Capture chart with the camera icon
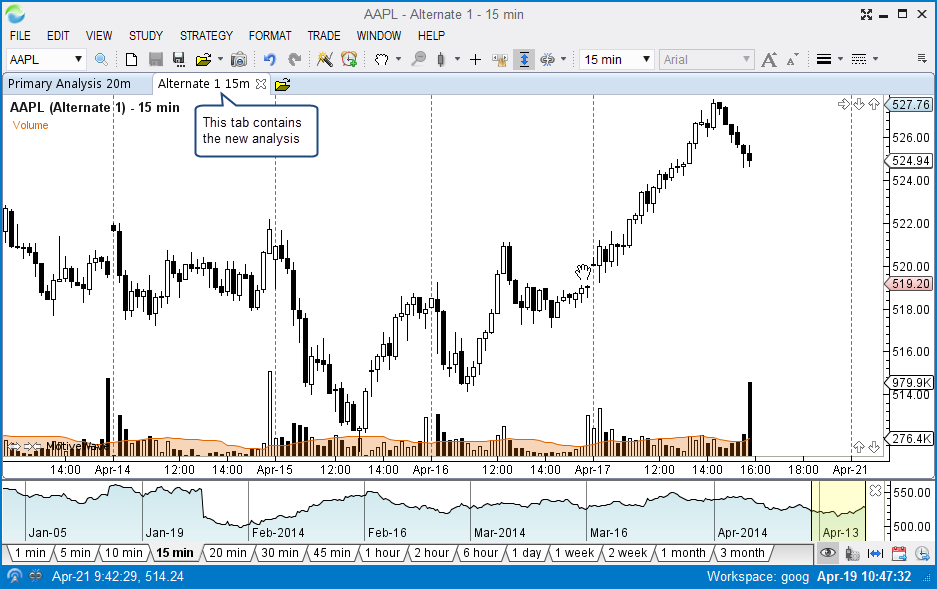 (x=238, y=59)
